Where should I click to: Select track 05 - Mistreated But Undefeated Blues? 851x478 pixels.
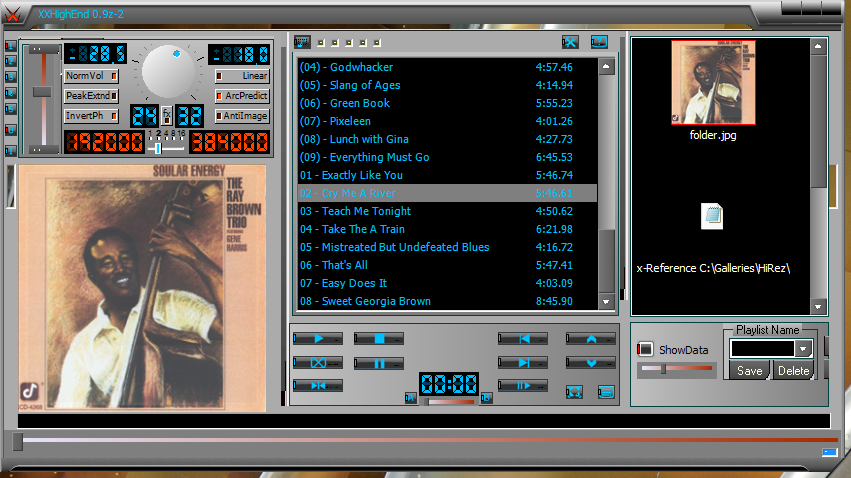448,247
